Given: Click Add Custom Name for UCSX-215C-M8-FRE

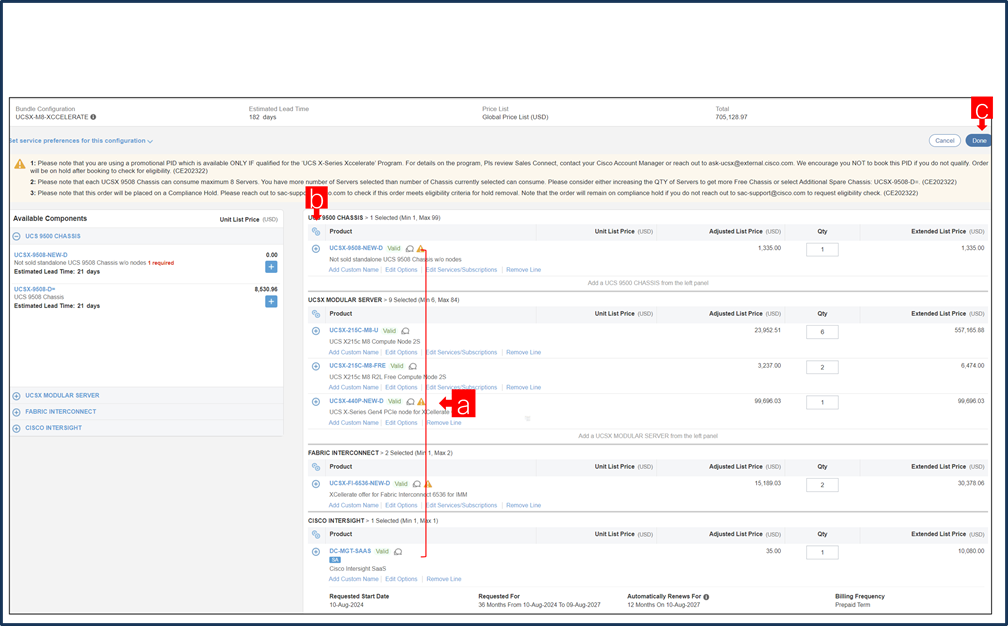Looking at the screenshot, I should [354, 388].
